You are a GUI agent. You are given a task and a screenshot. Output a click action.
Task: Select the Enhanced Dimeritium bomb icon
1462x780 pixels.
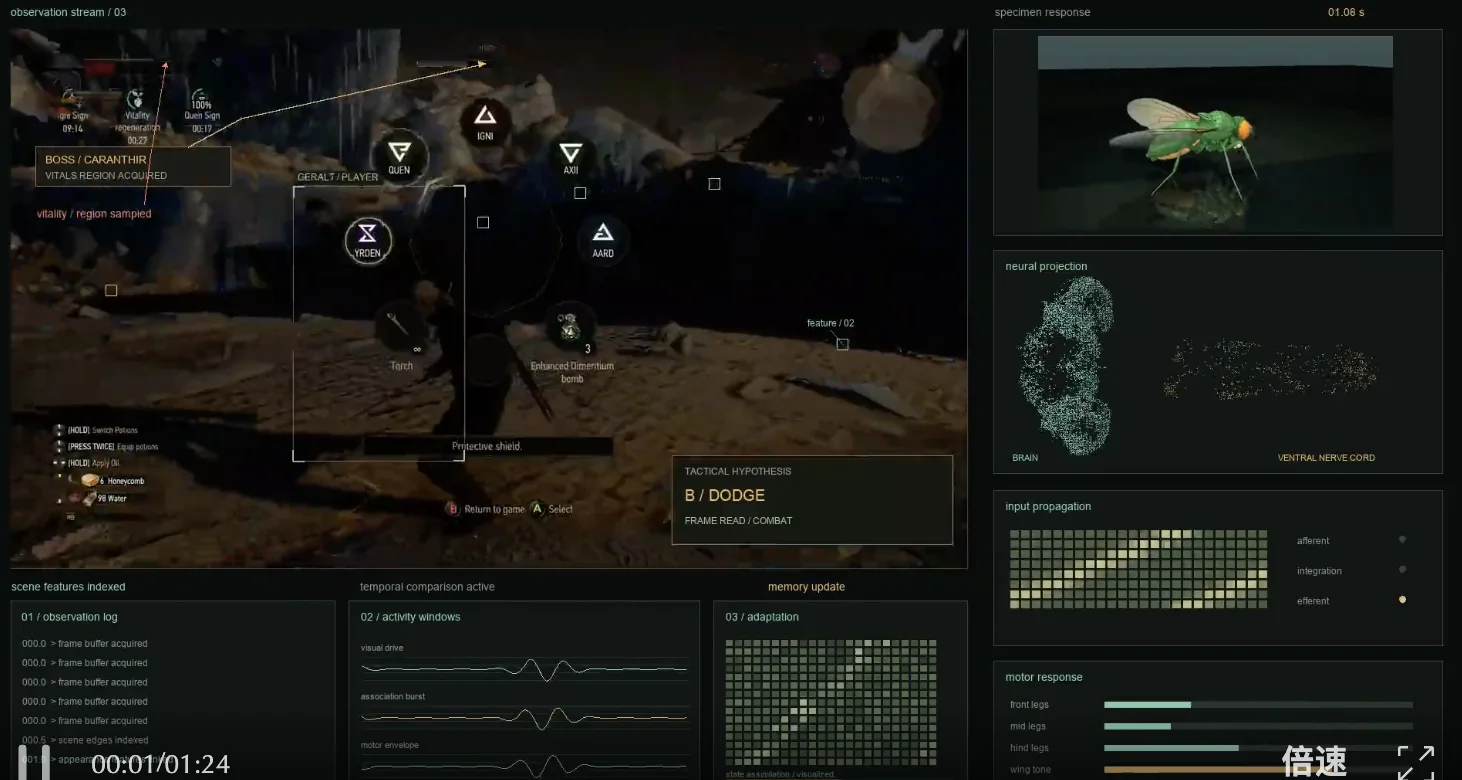(x=572, y=327)
